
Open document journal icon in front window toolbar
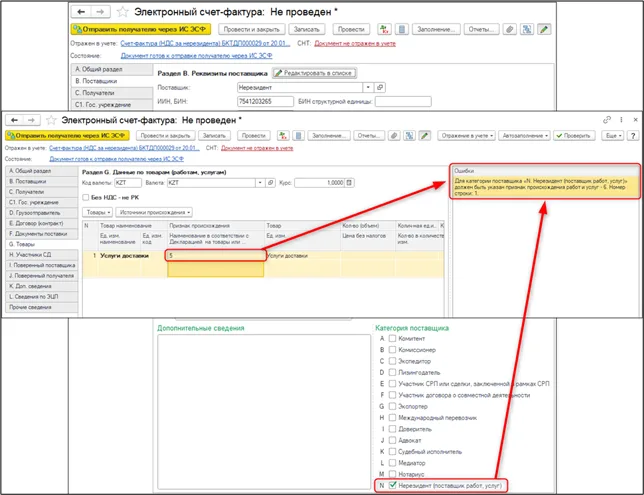click(299, 136)
